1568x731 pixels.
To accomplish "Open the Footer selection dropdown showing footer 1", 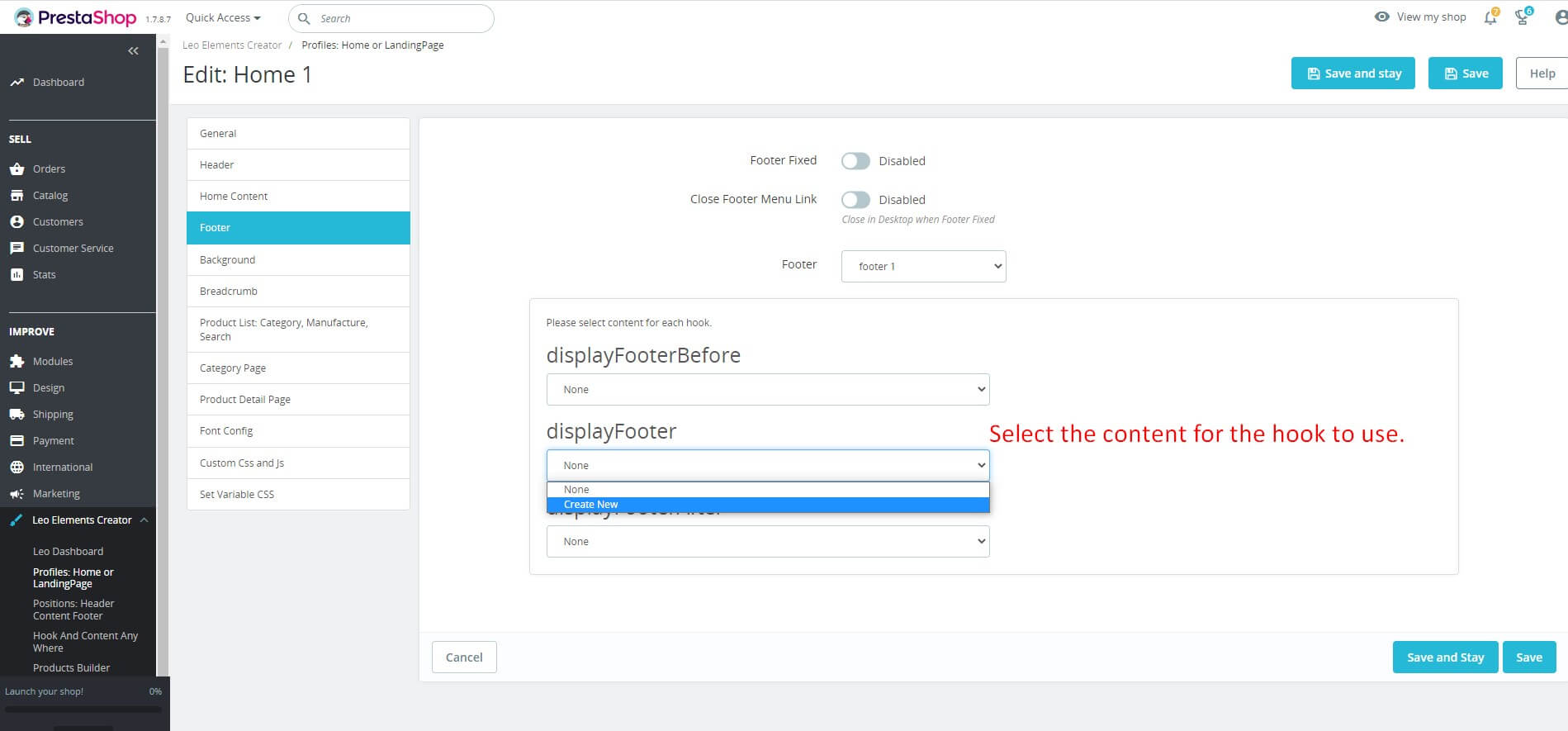I will [x=923, y=266].
